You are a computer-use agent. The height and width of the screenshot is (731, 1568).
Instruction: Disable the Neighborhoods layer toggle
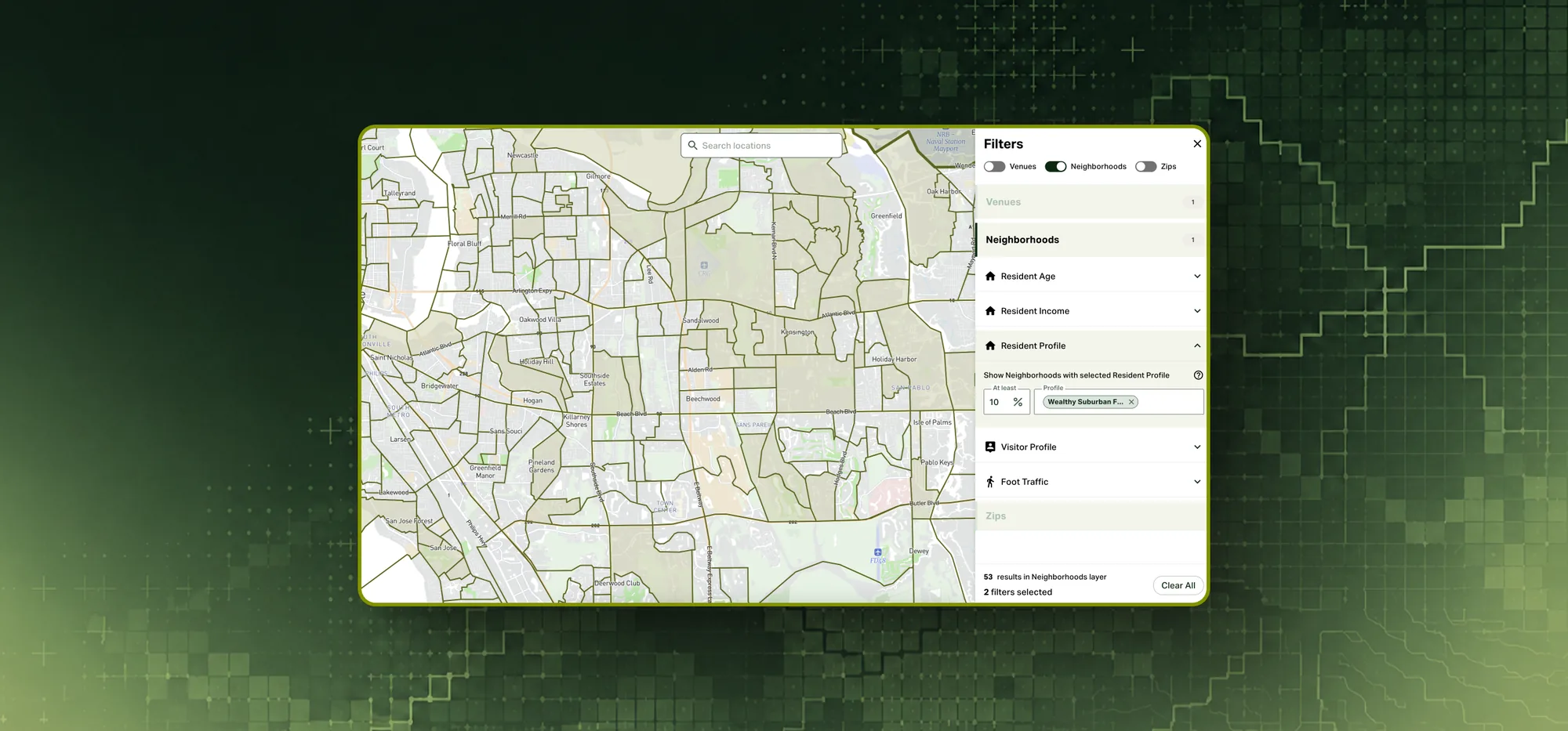pyautogui.click(x=1055, y=166)
